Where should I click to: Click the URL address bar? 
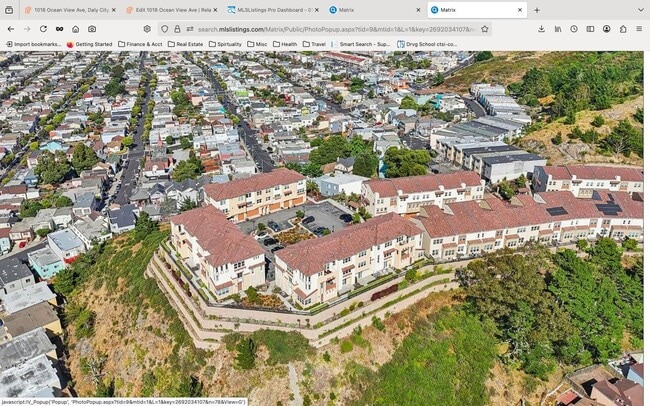click(x=330, y=29)
